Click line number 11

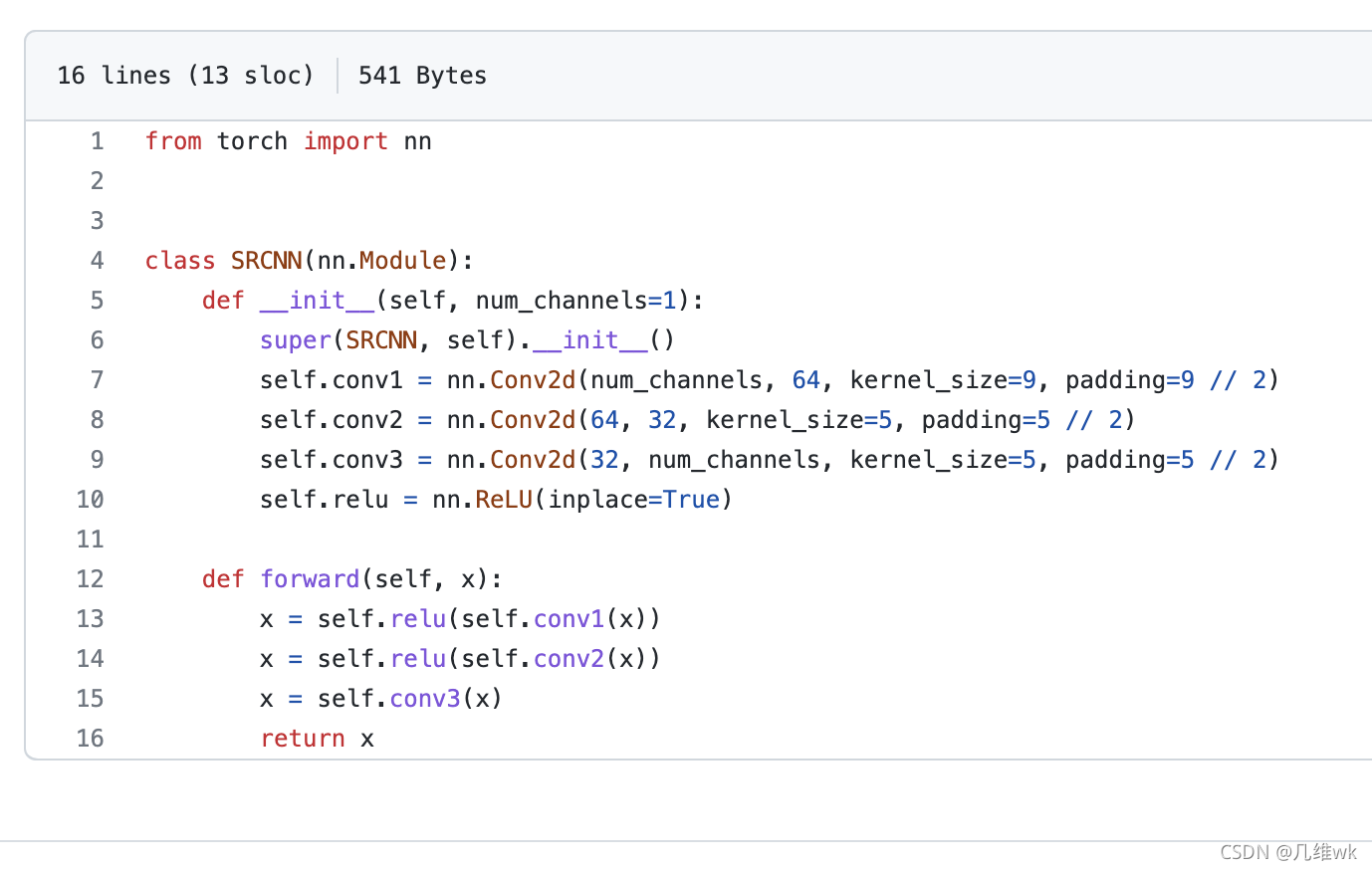[x=90, y=540]
